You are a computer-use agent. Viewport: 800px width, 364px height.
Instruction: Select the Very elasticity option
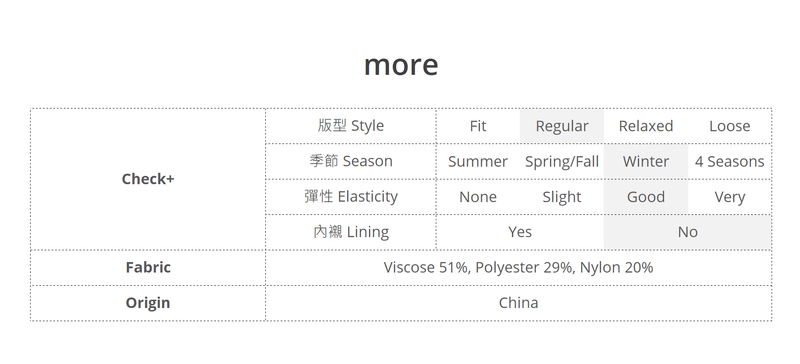(729, 197)
